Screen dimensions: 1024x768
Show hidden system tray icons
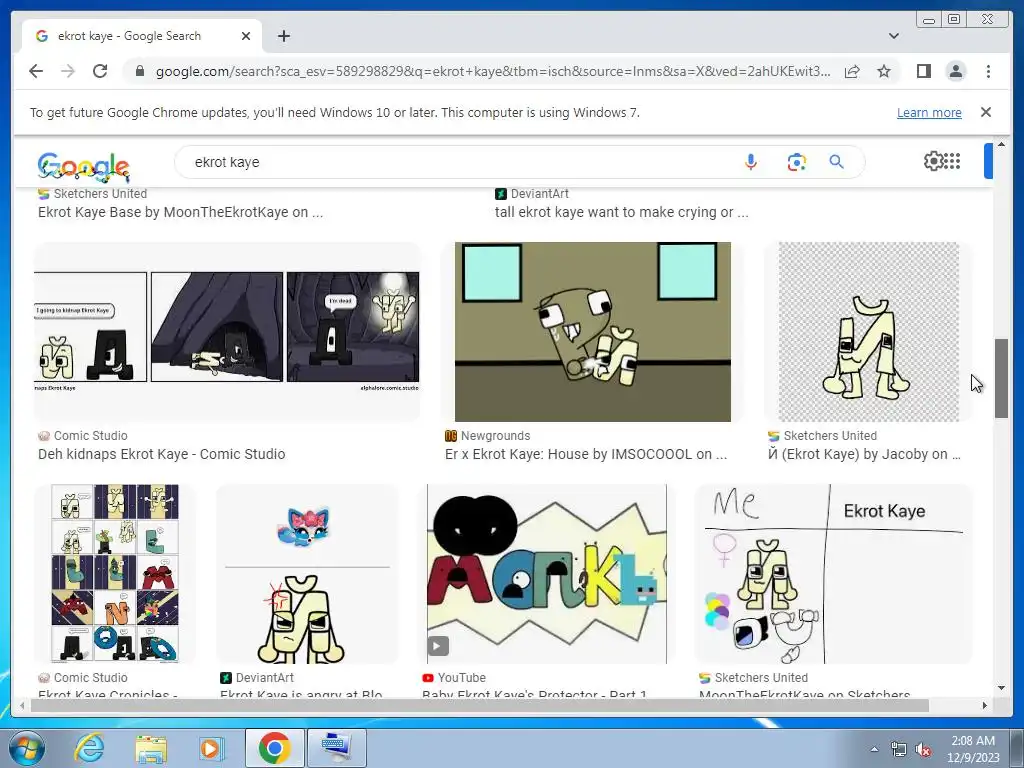click(x=874, y=749)
